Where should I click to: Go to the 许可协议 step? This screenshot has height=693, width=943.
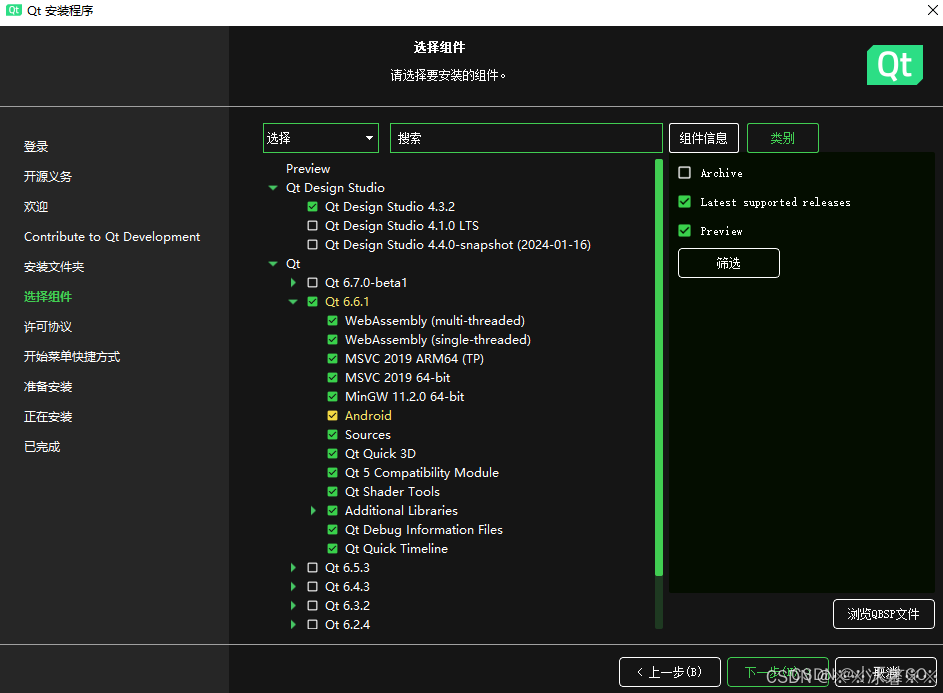[48, 327]
